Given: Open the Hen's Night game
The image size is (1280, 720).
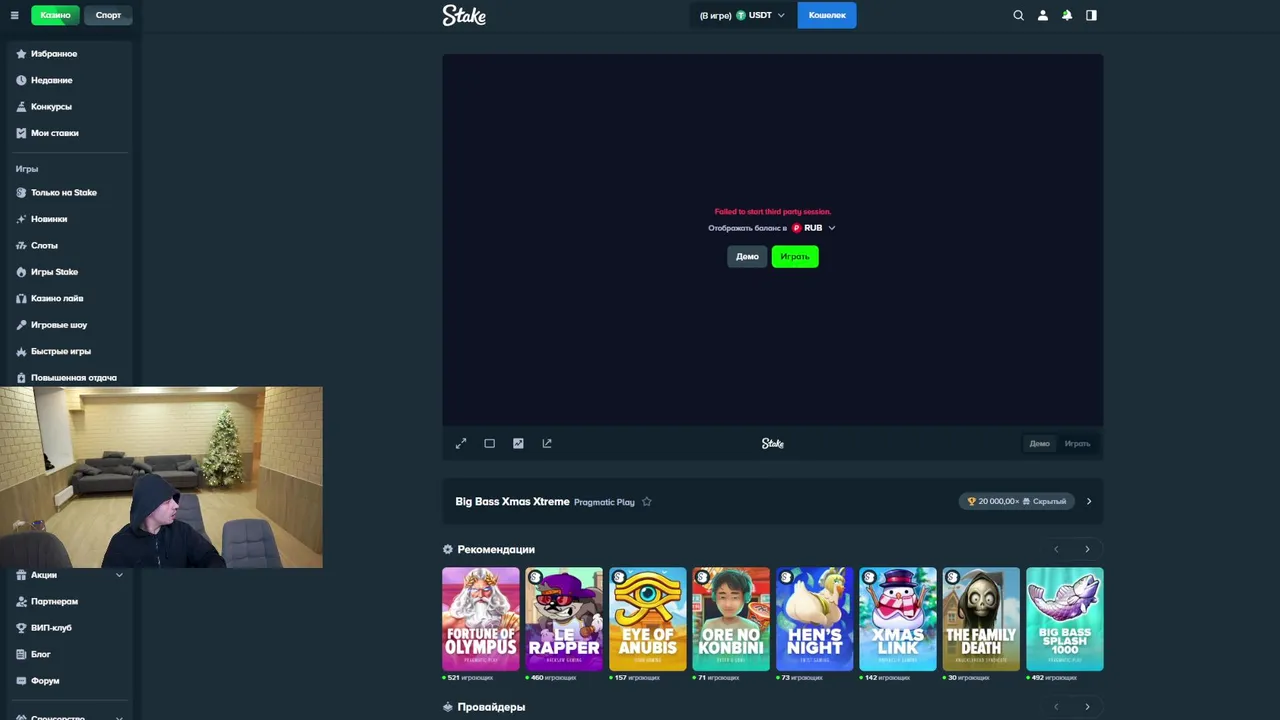Looking at the screenshot, I should coord(815,619).
